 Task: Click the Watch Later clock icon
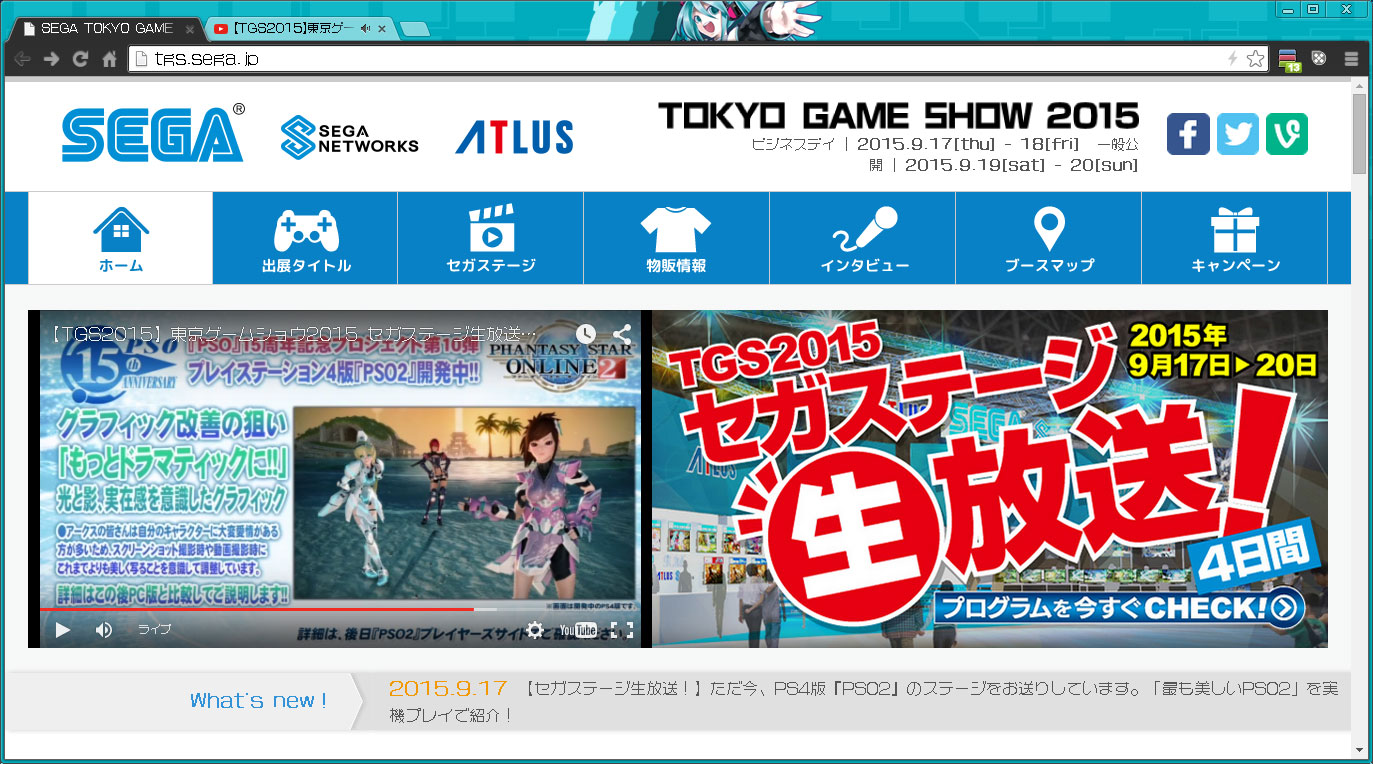pos(586,333)
